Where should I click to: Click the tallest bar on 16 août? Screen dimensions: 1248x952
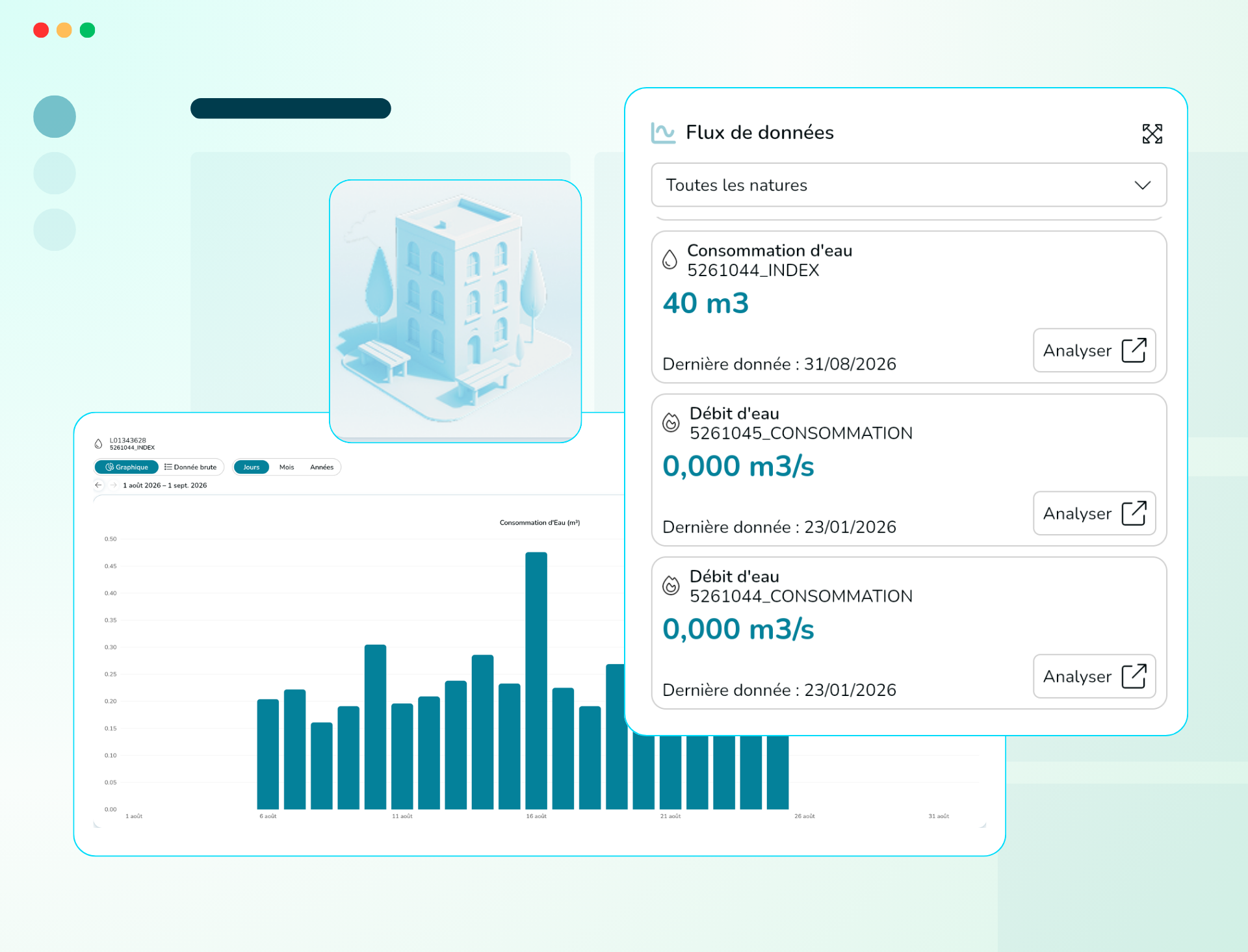tap(536, 680)
